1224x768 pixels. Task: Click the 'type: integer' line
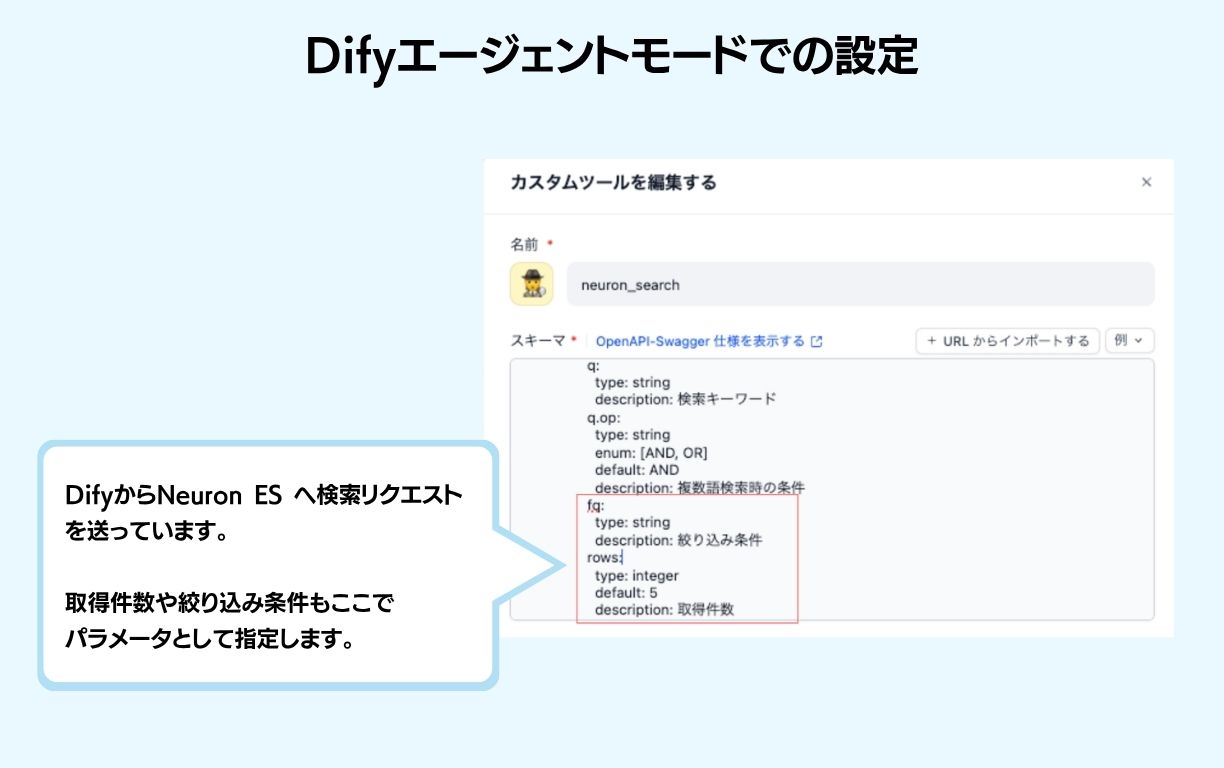(x=636, y=576)
